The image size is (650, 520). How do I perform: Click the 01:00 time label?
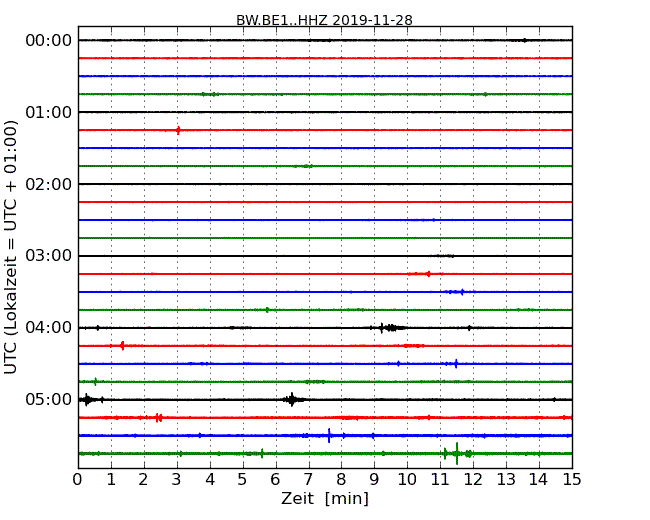click(x=49, y=112)
